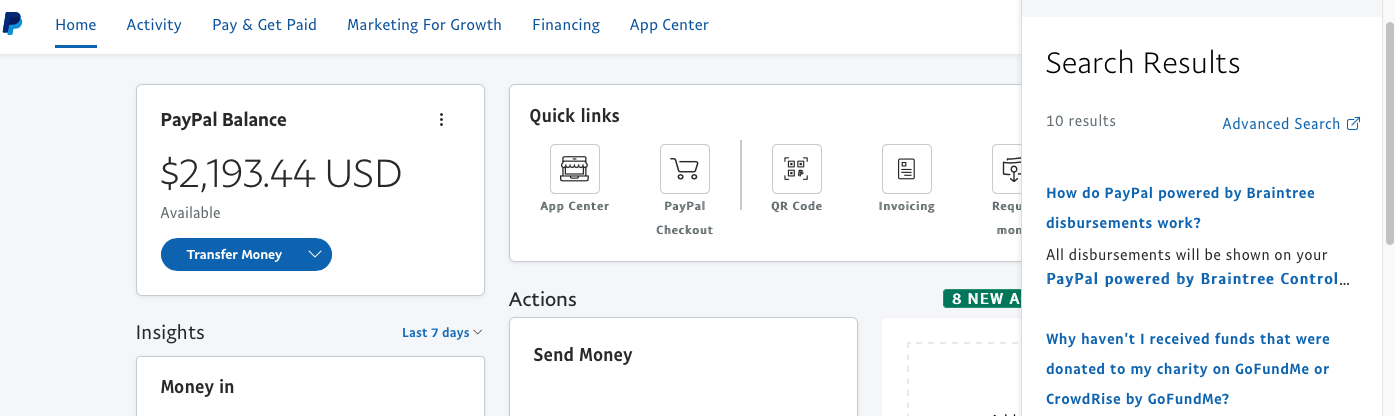
Task: Switch to the Activity tab
Action: 154,25
